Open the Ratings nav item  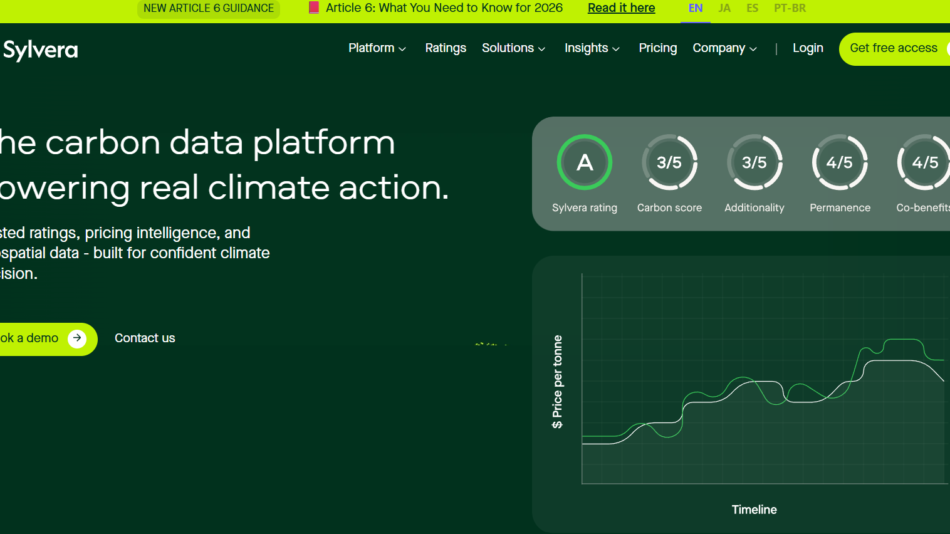pos(445,48)
